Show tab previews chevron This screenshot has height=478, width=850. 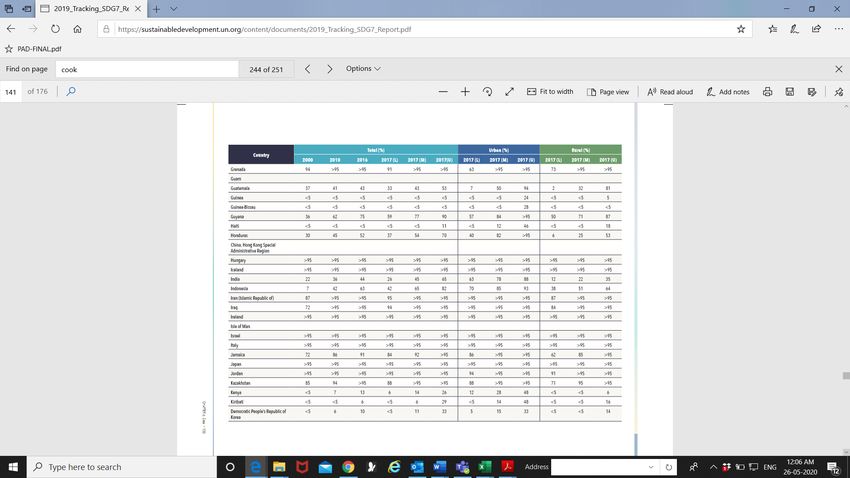pyautogui.click(x=173, y=9)
